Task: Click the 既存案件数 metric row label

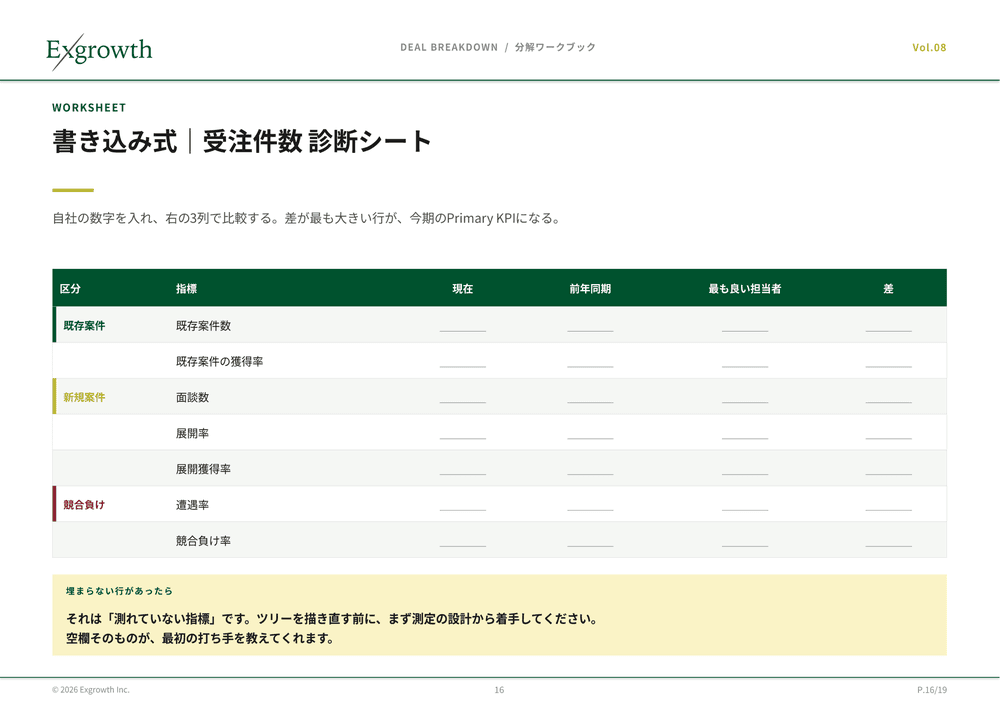Action: click(203, 325)
